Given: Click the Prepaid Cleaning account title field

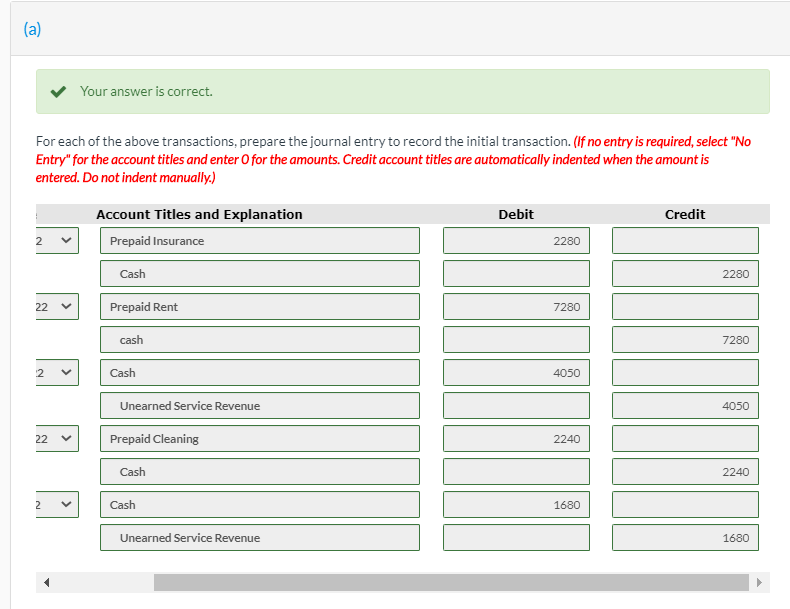Looking at the screenshot, I should 259,439.
